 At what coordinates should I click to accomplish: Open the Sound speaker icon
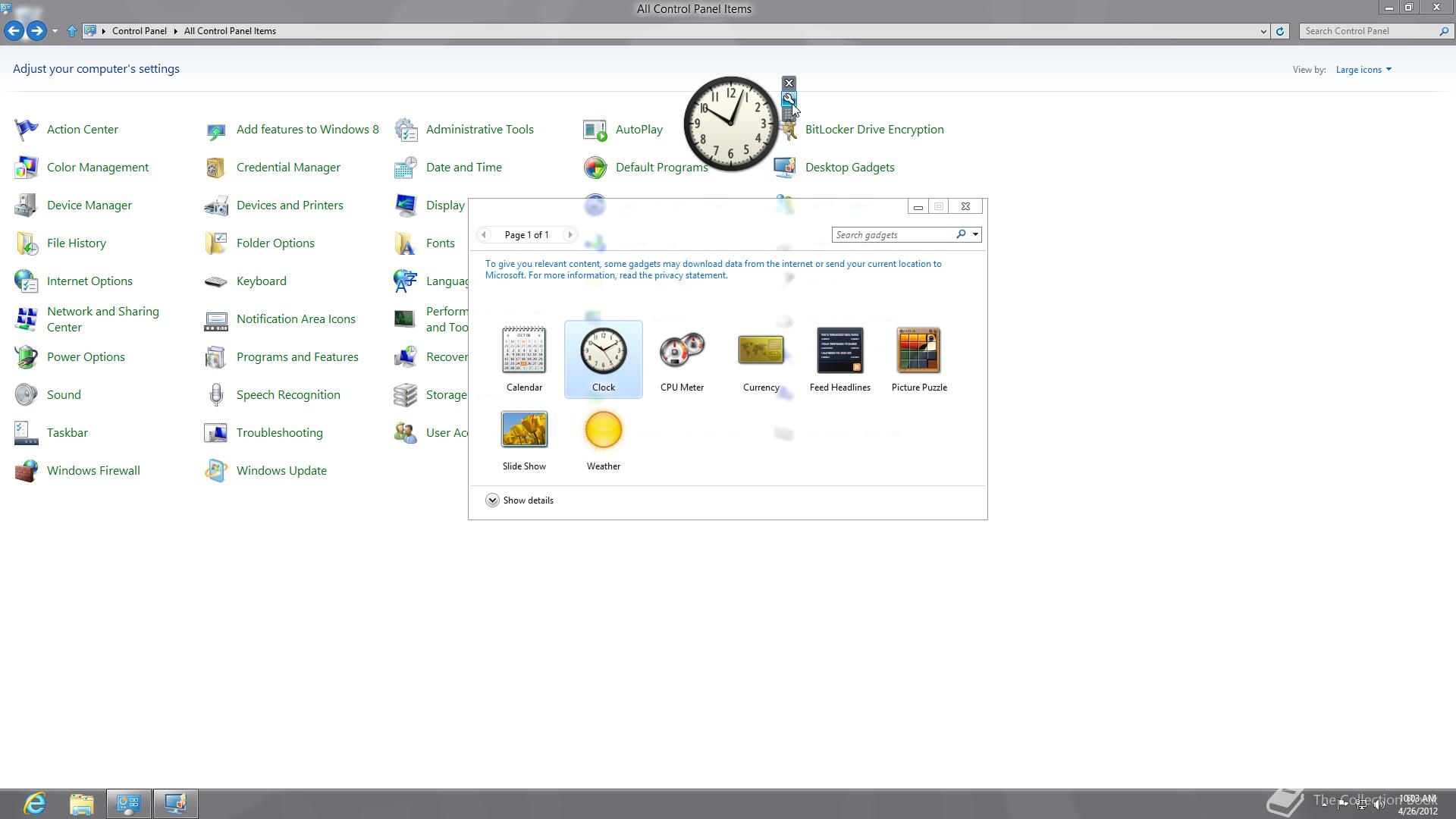tap(26, 395)
